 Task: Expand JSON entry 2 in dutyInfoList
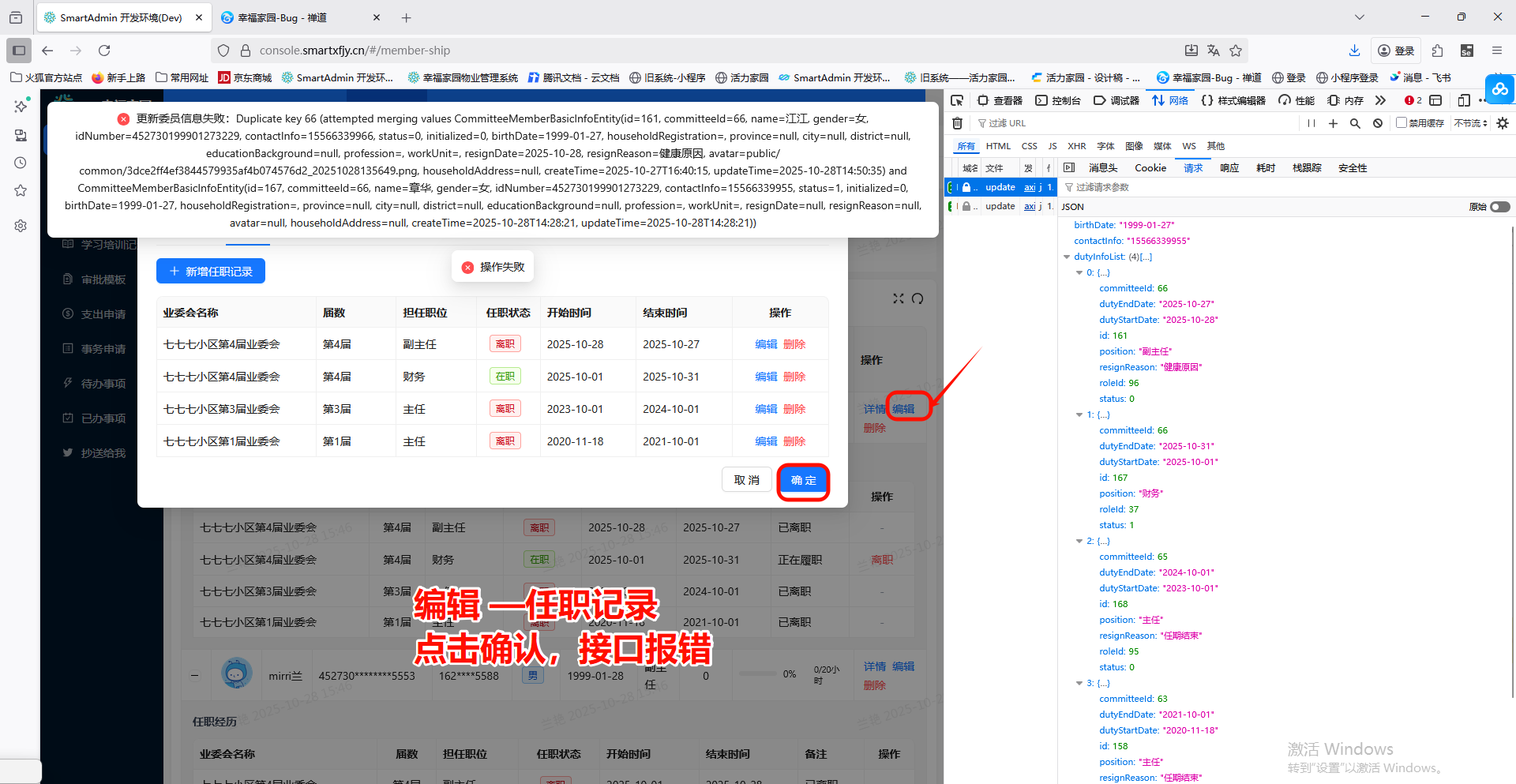pyautogui.click(x=1080, y=541)
